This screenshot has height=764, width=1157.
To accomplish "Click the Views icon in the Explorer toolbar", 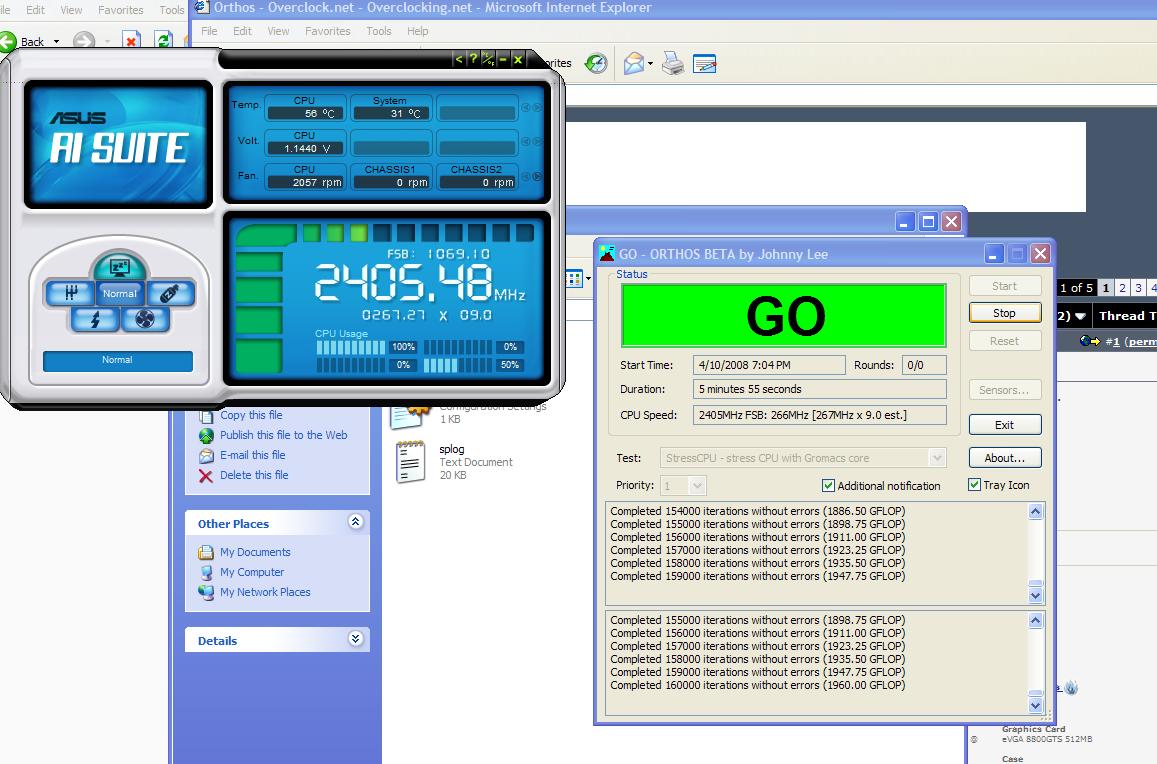I will [575, 278].
